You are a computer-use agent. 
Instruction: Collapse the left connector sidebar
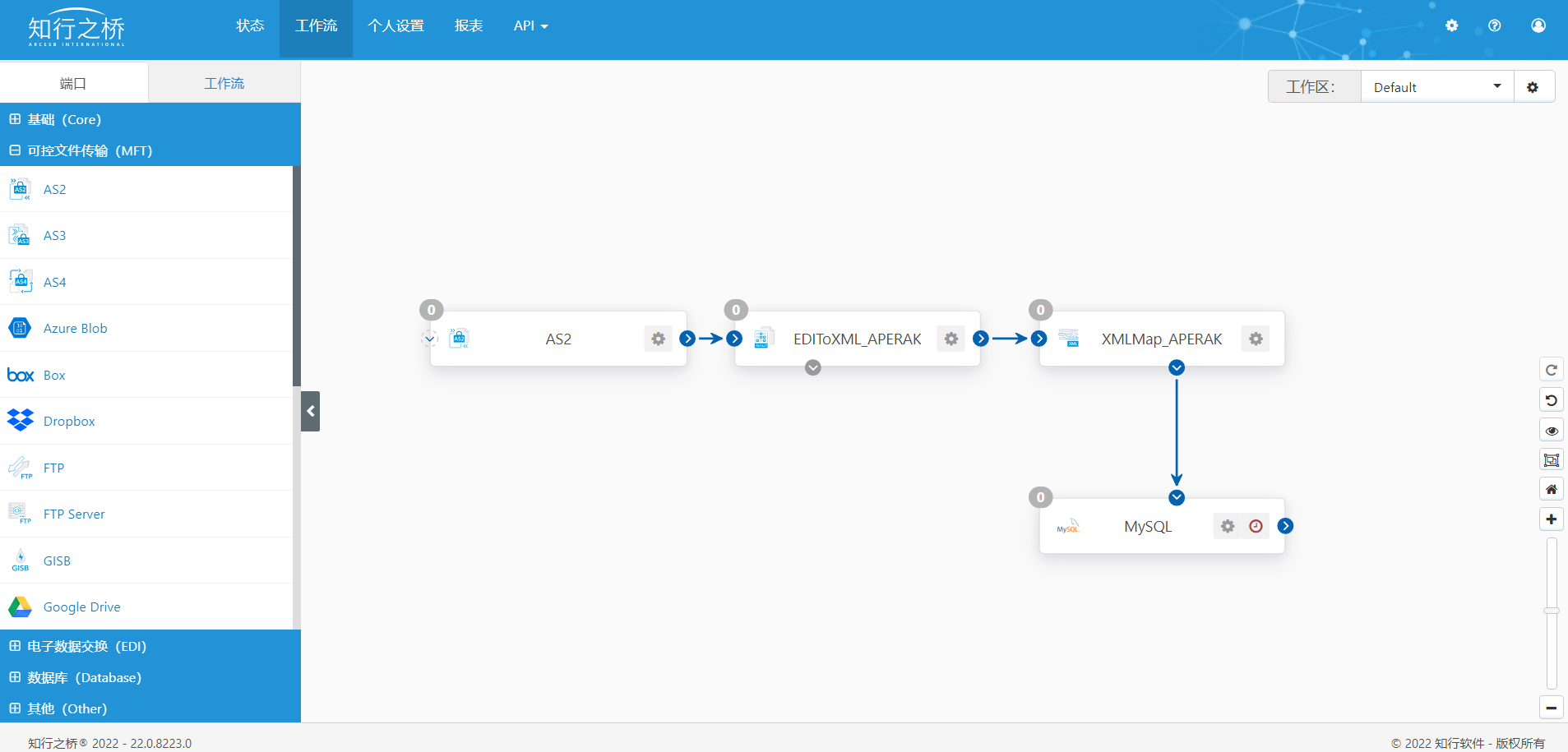click(311, 411)
